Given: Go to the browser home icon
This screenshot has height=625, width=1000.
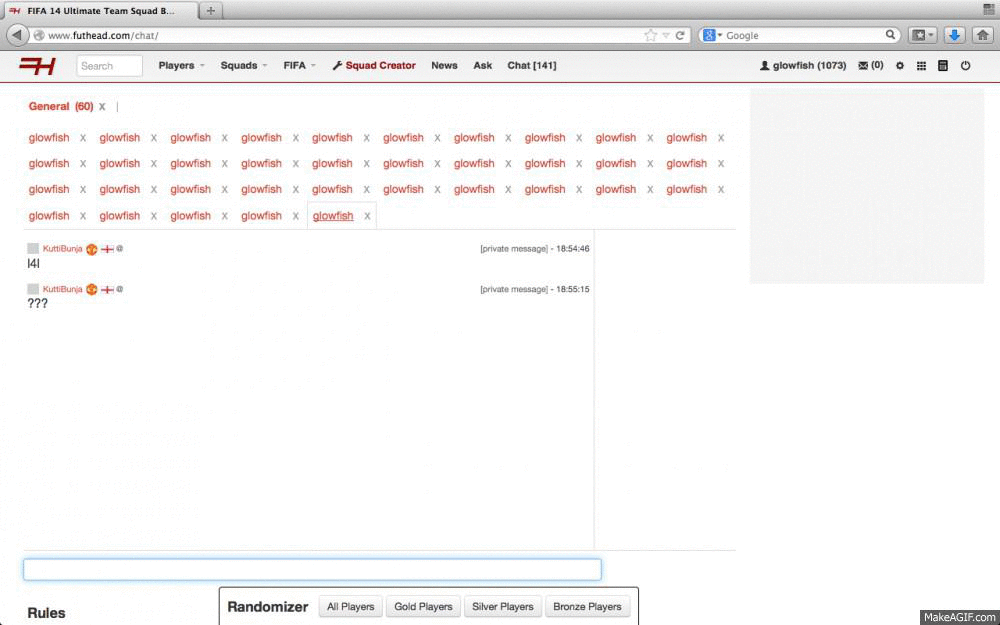Looking at the screenshot, I should point(982,35).
